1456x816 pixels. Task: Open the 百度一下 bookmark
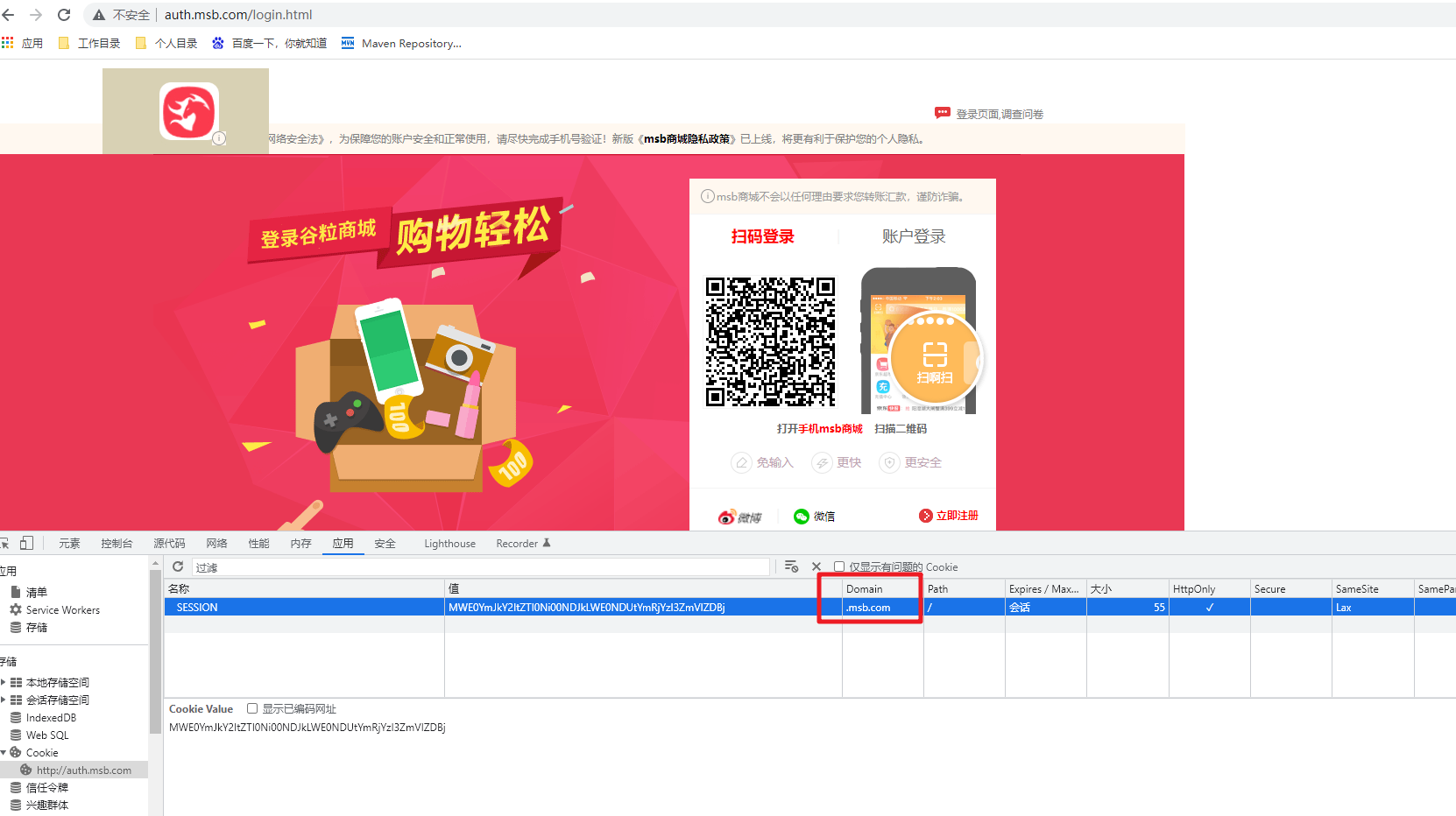coord(270,43)
